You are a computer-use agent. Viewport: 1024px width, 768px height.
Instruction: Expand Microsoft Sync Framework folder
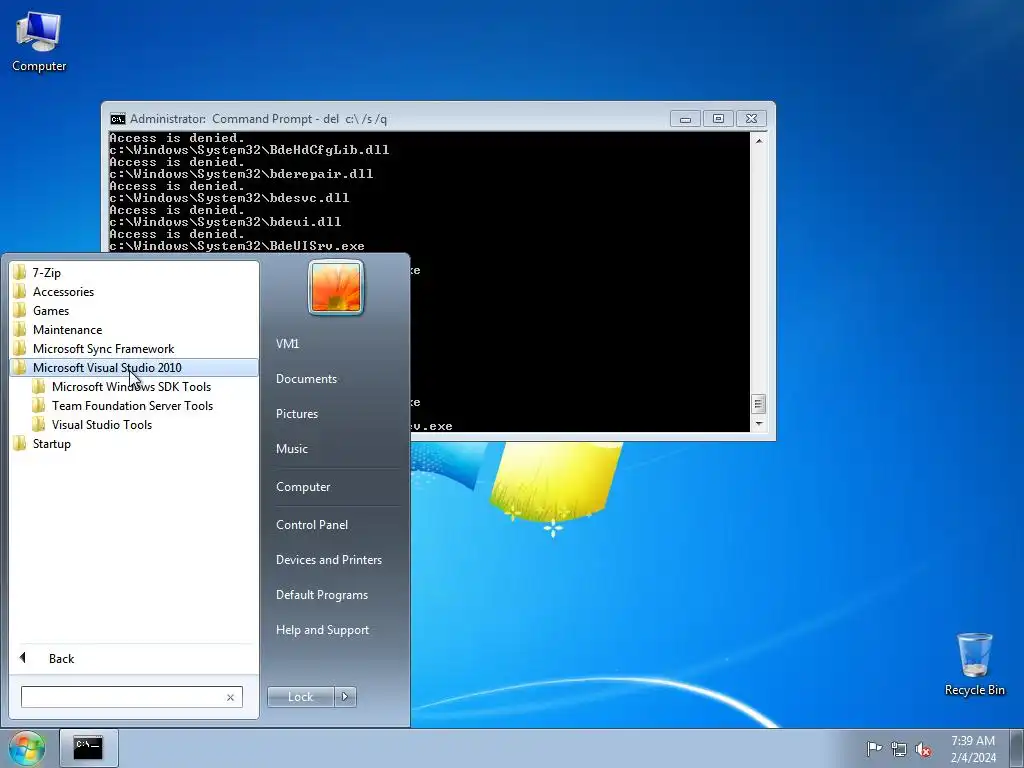pos(134,349)
